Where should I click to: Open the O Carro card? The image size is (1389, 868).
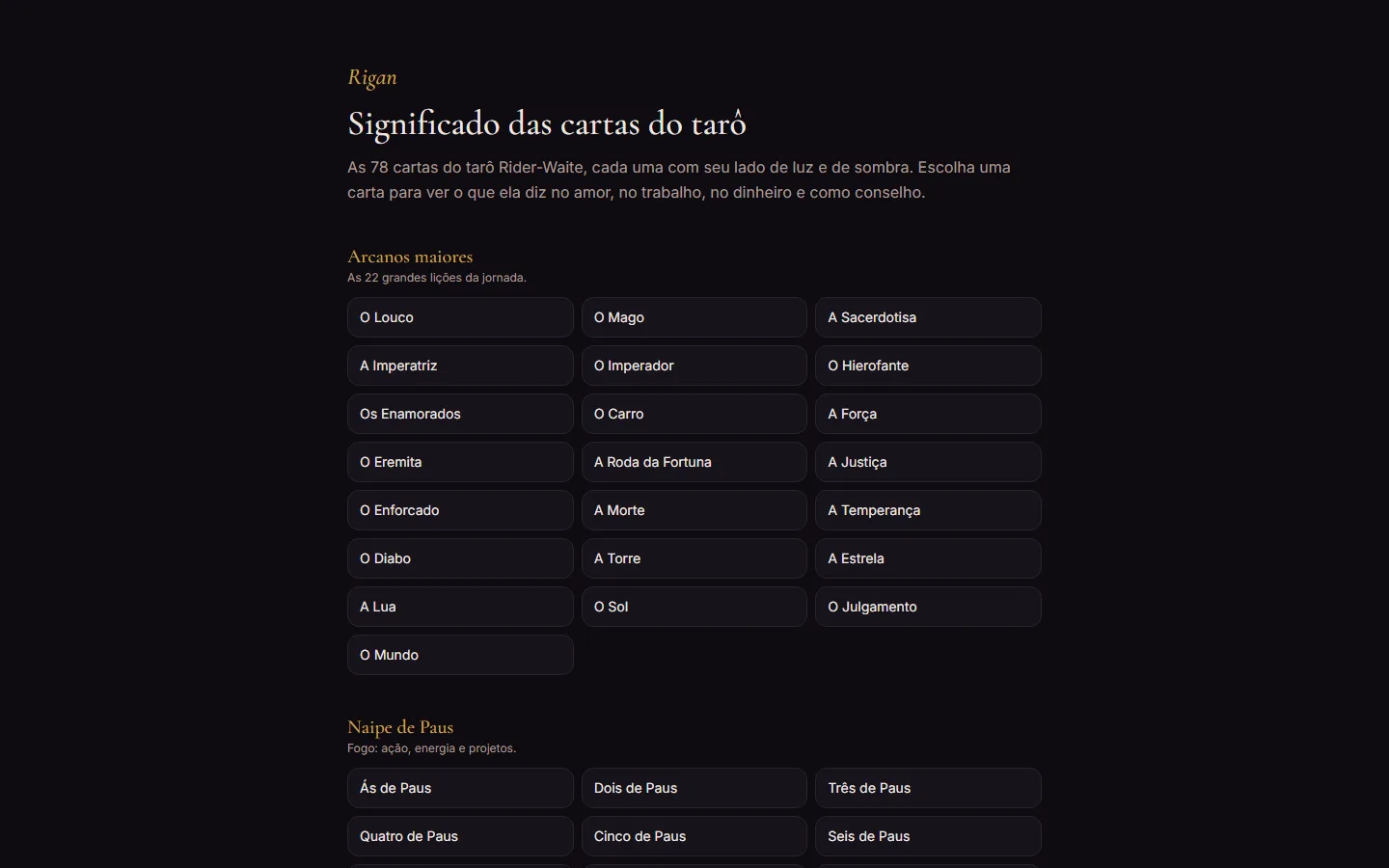(x=694, y=414)
